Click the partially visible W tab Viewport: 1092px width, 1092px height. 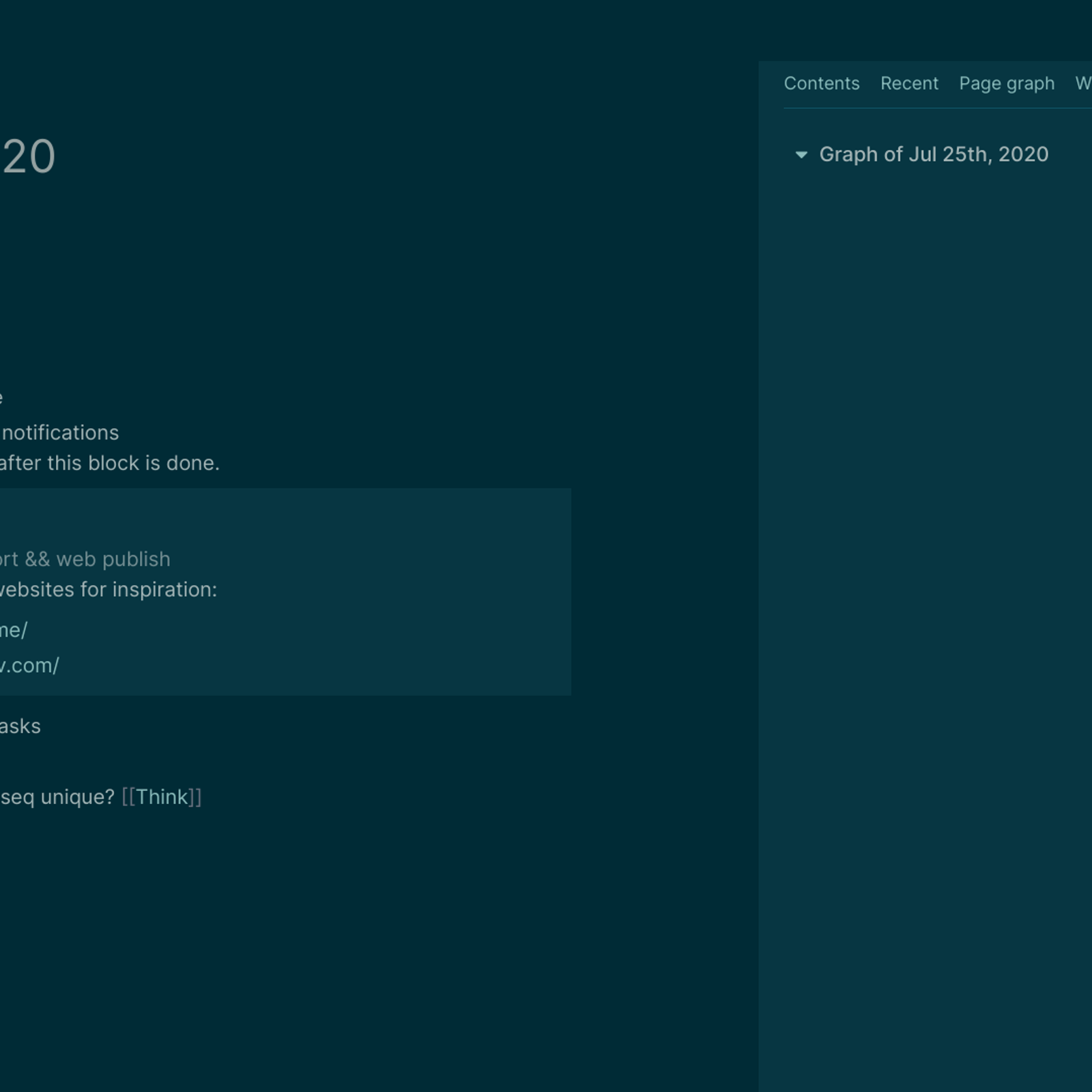coord(1082,83)
